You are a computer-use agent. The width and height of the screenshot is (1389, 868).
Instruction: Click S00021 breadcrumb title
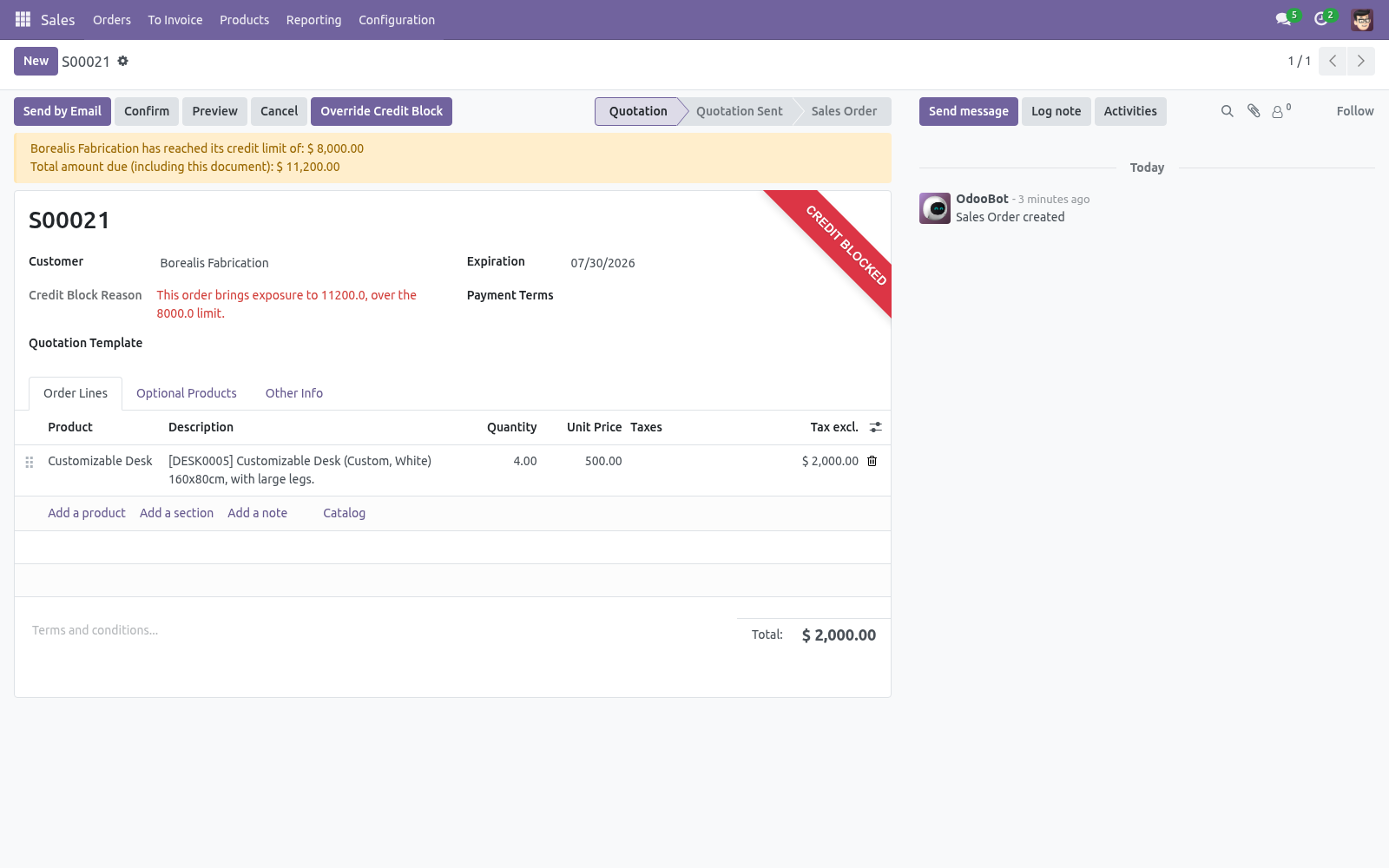click(86, 62)
